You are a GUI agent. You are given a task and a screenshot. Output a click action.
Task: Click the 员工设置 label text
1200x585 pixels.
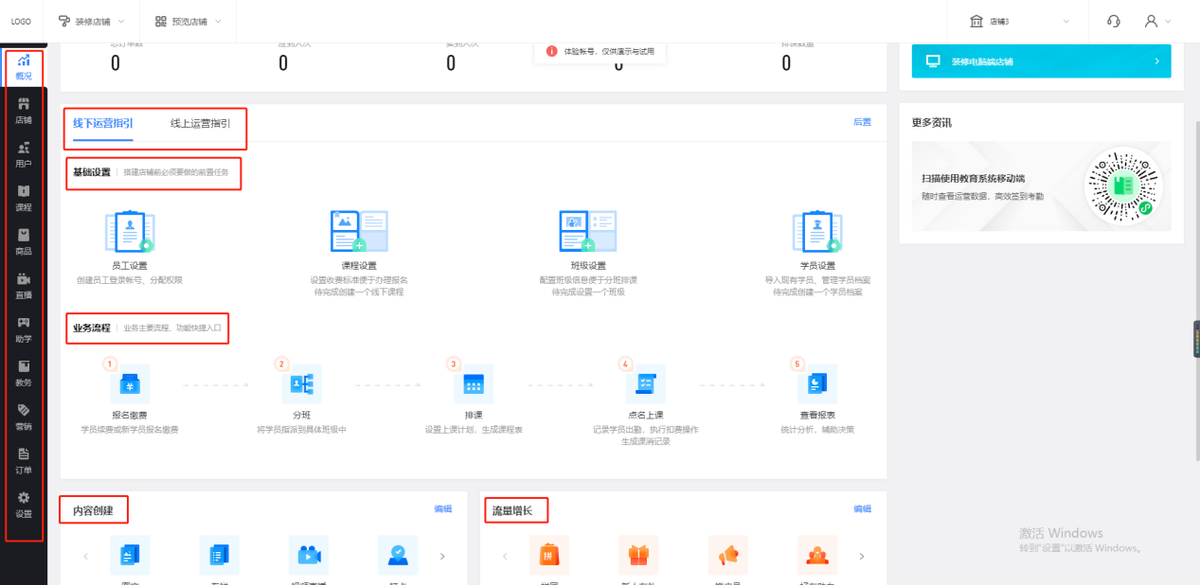point(129,266)
